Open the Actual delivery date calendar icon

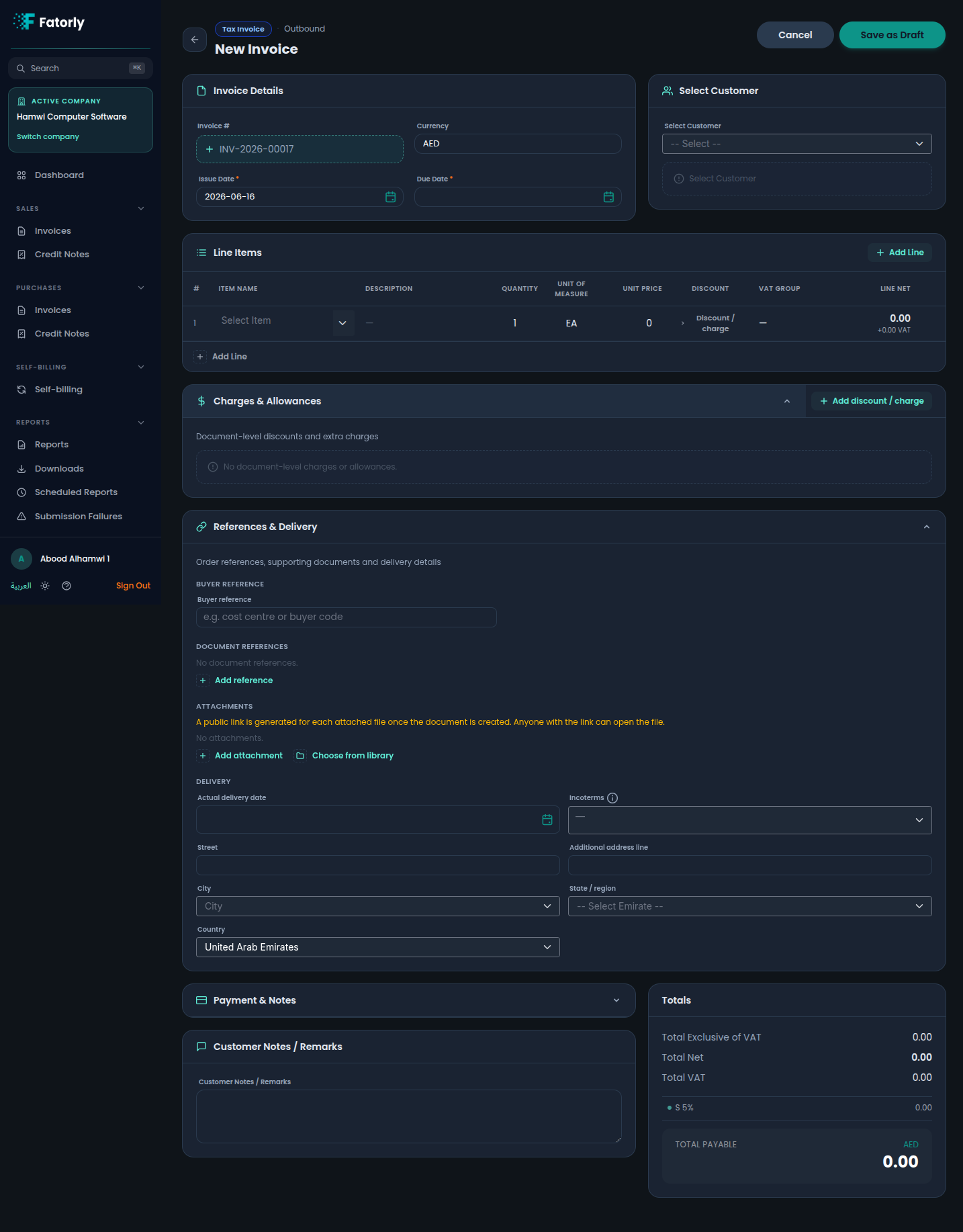click(547, 820)
